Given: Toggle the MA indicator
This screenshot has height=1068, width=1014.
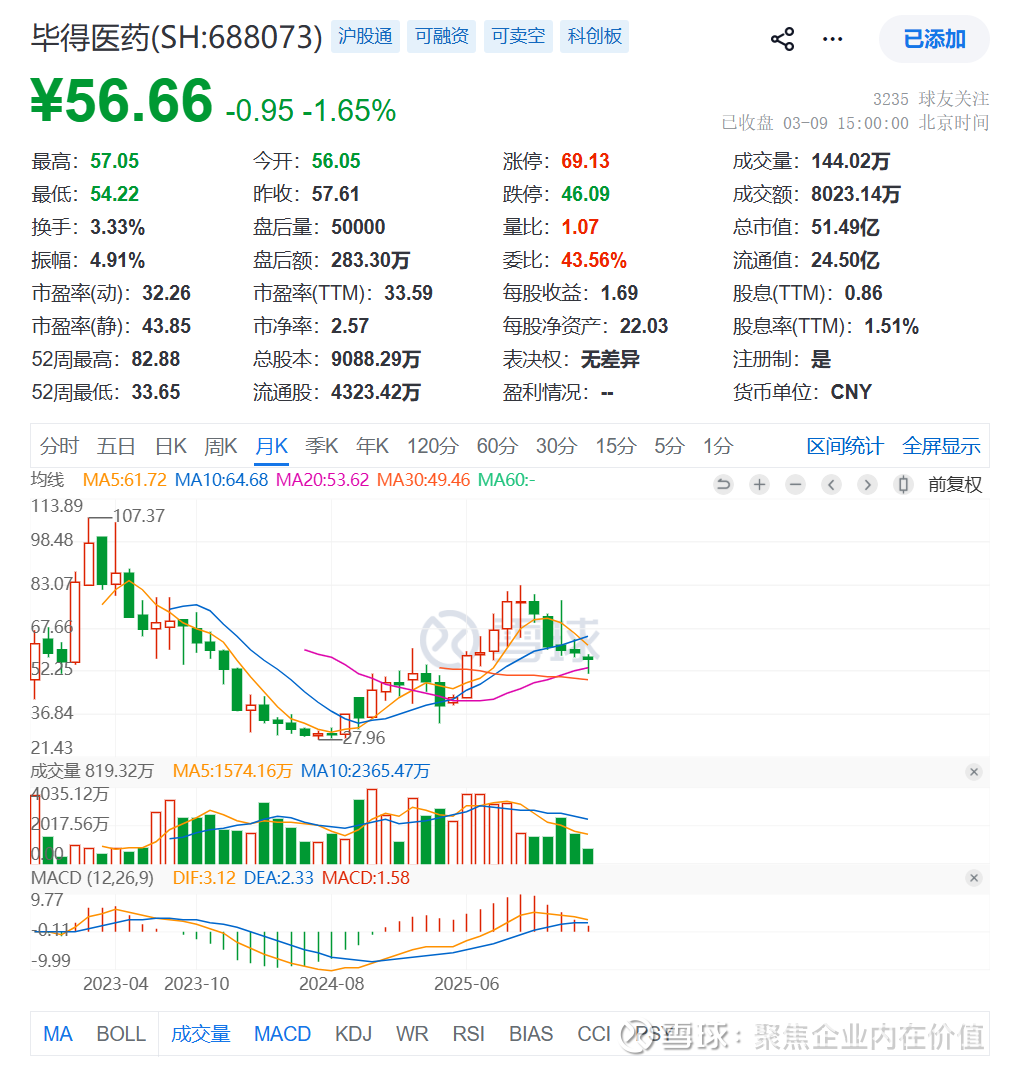Looking at the screenshot, I should point(58,1034).
